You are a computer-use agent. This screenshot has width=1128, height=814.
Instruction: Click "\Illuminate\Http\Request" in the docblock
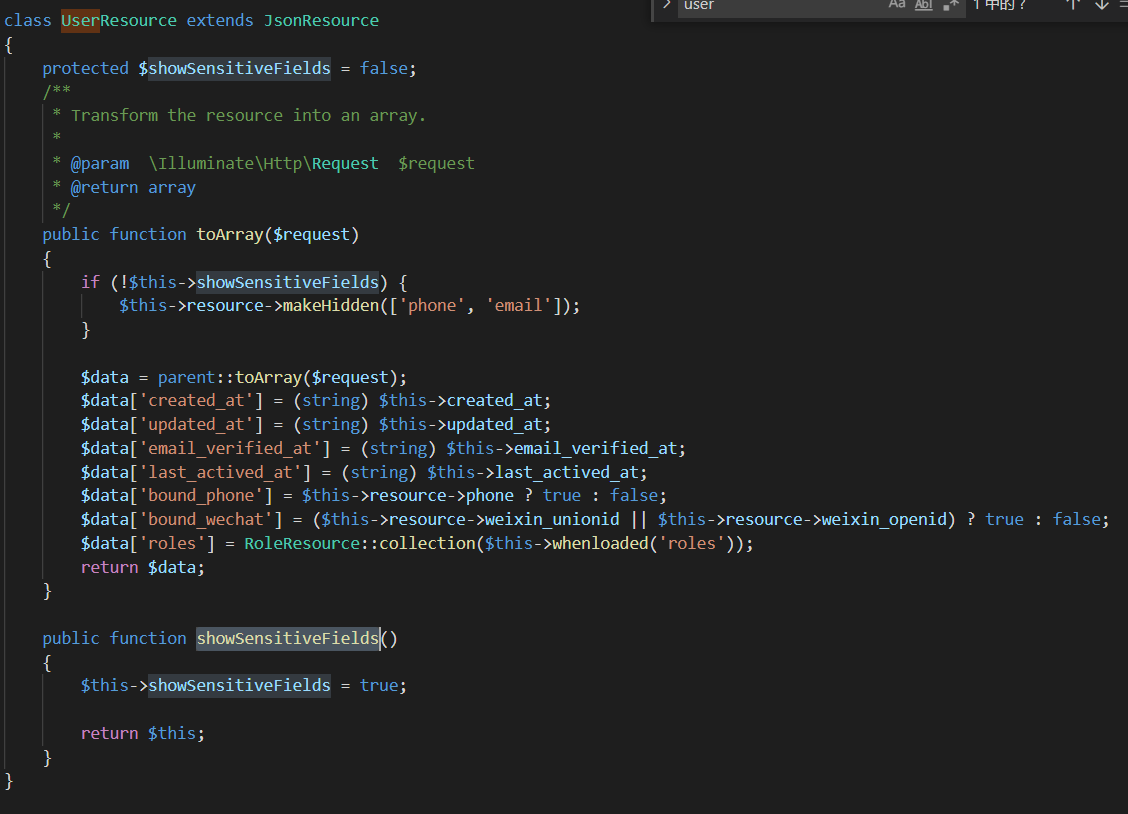pyautogui.click(x=263, y=164)
